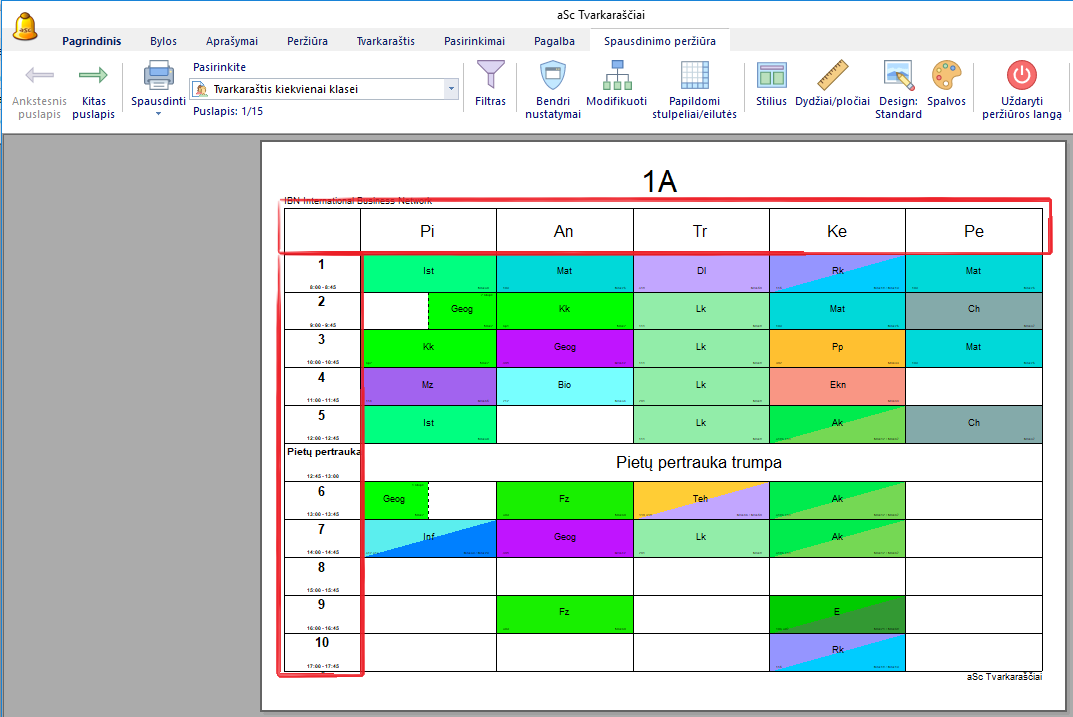The width and height of the screenshot is (1073, 717).
Task: Open Bendri nustatymai shield settings
Action: click(x=553, y=76)
